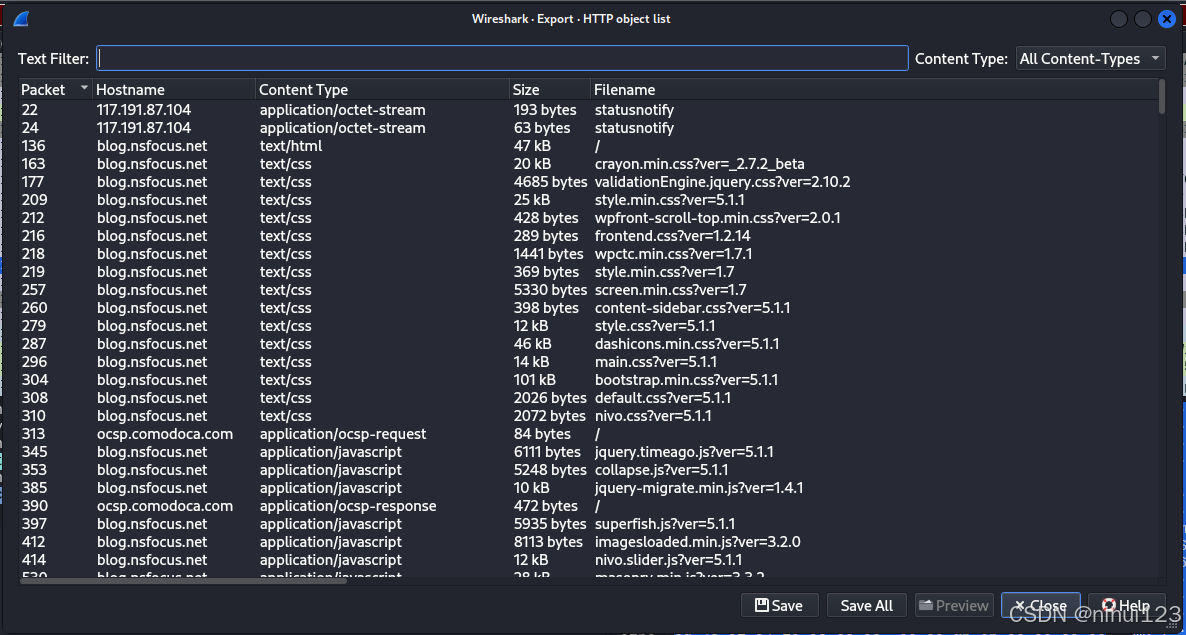This screenshot has height=635, width=1186.
Task: Sort by the Packet column header
Action: coord(54,89)
